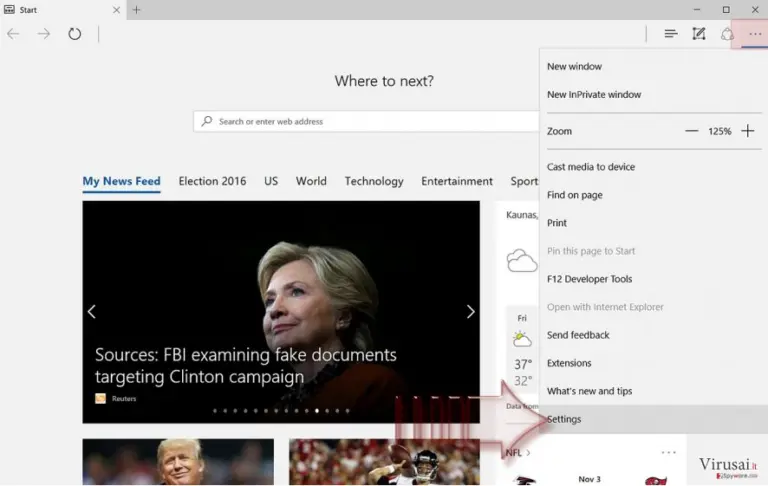Click the cloudy weather icon
Screen dimensions: 768x486
[522, 260]
